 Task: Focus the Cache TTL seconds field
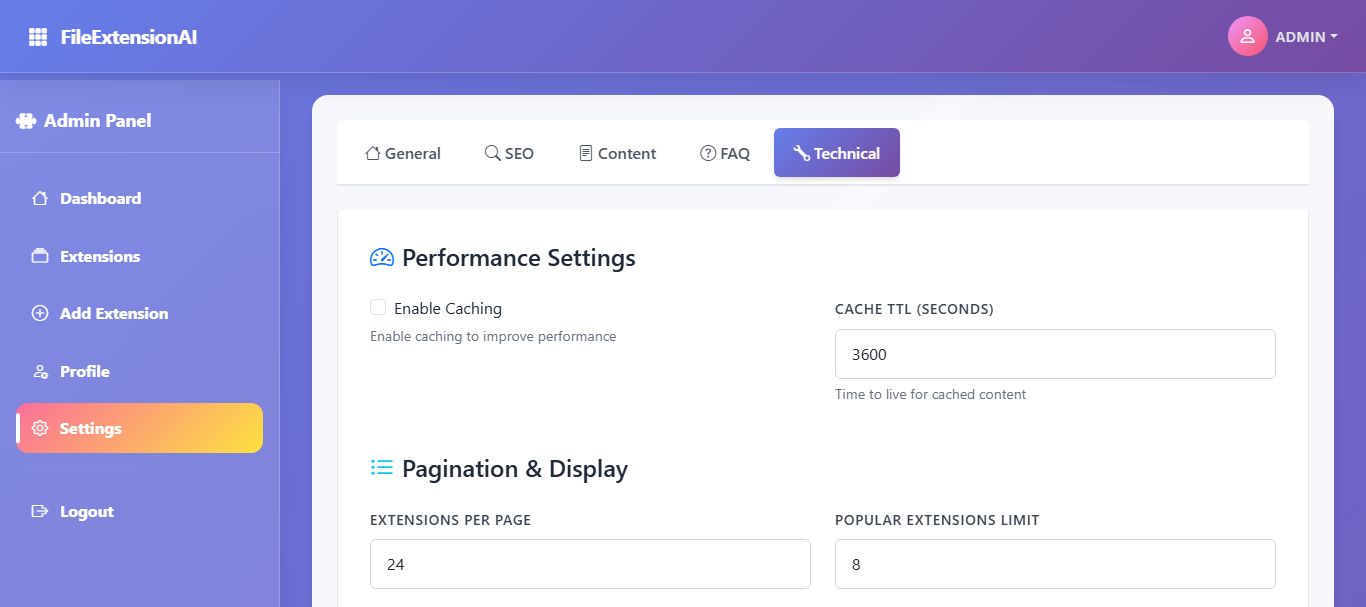pyautogui.click(x=1055, y=354)
